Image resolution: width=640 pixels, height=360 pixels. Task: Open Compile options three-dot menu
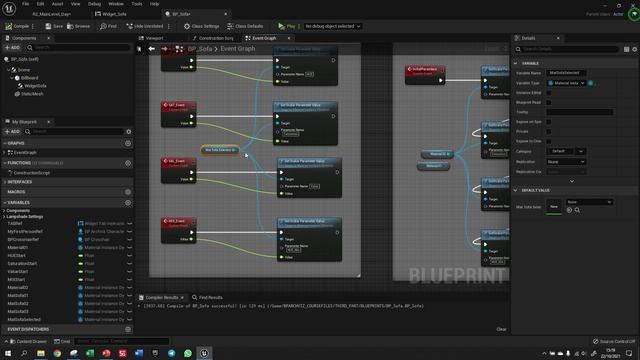click(x=33, y=26)
